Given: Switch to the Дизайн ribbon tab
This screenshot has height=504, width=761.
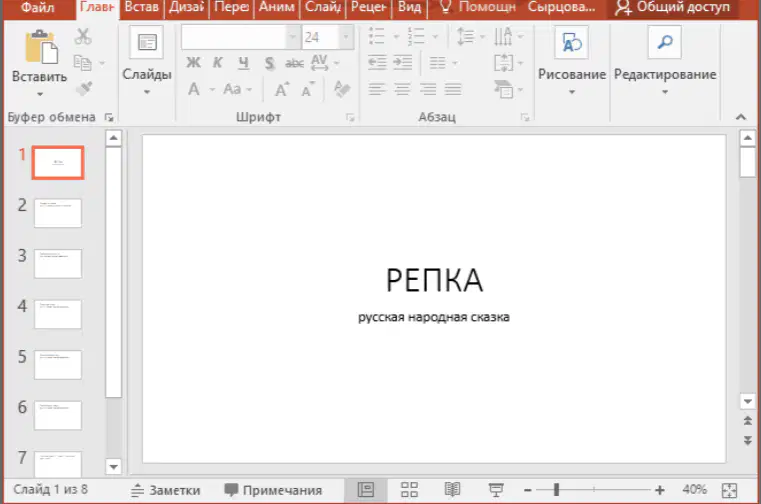Looking at the screenshot, I should [186, 7].
